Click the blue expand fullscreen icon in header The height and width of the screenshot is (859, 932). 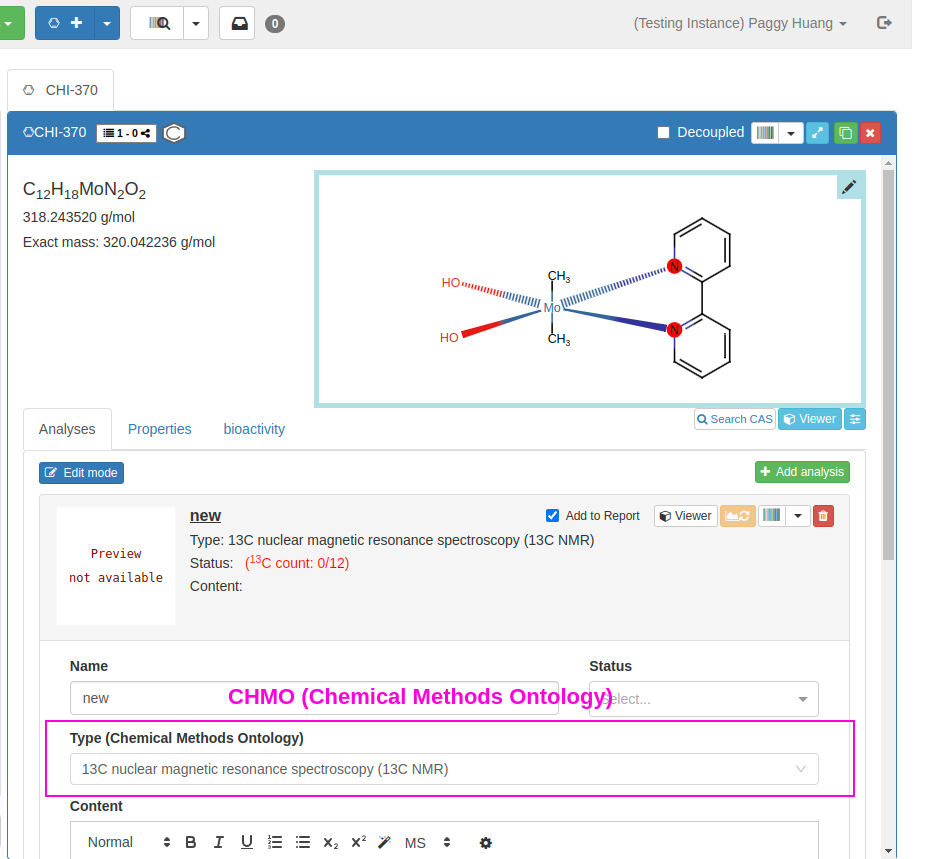coord(817,133)
